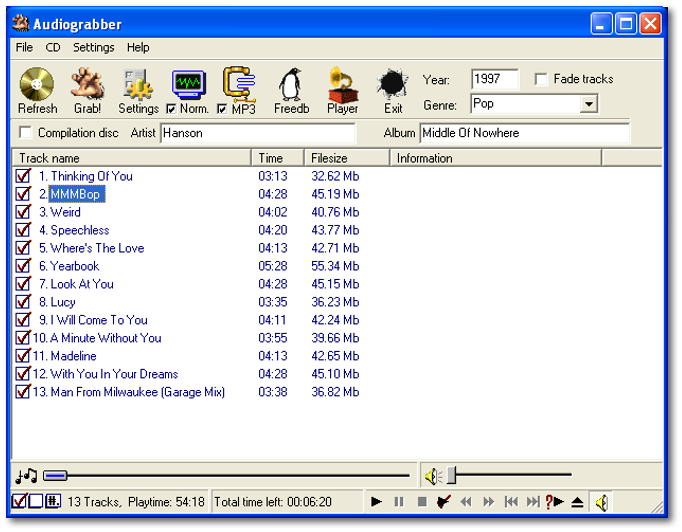
Task: Uncheck track 1 Thinking Of You
Action: tap(23, 176)
